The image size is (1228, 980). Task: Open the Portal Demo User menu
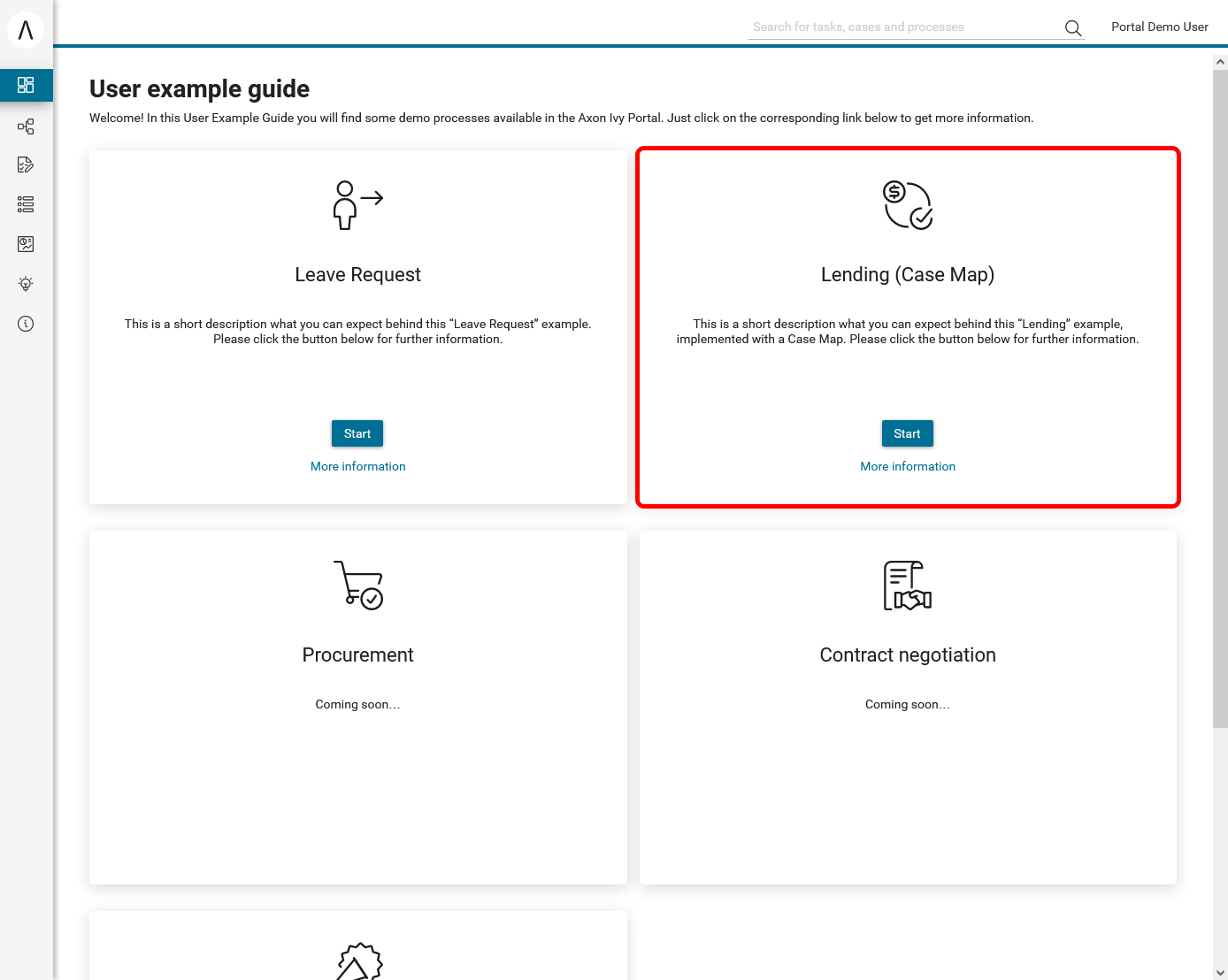point(1159,27)
